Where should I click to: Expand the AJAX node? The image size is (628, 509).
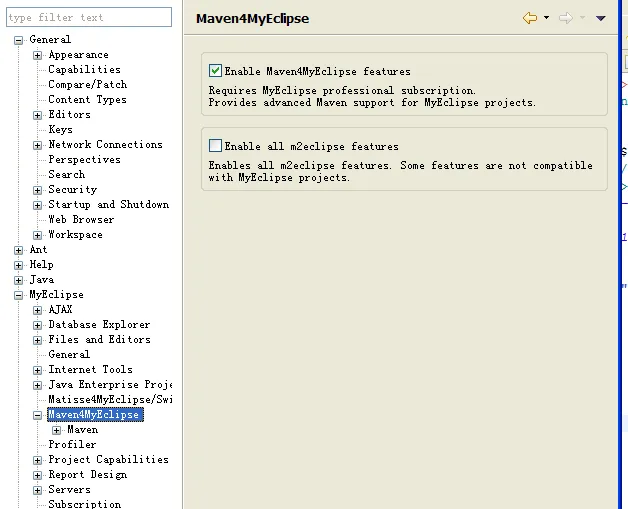click(x=37, y=310)
